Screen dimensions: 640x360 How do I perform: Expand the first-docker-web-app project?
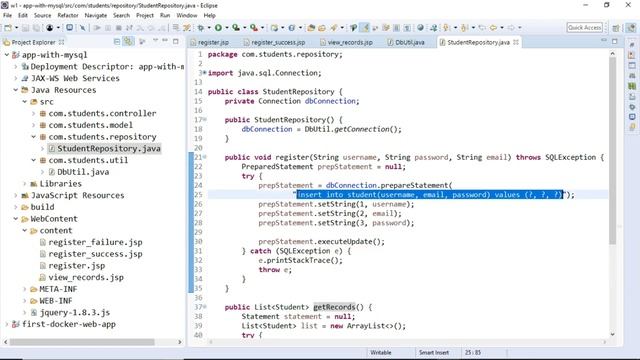click(x=7, y=324)
